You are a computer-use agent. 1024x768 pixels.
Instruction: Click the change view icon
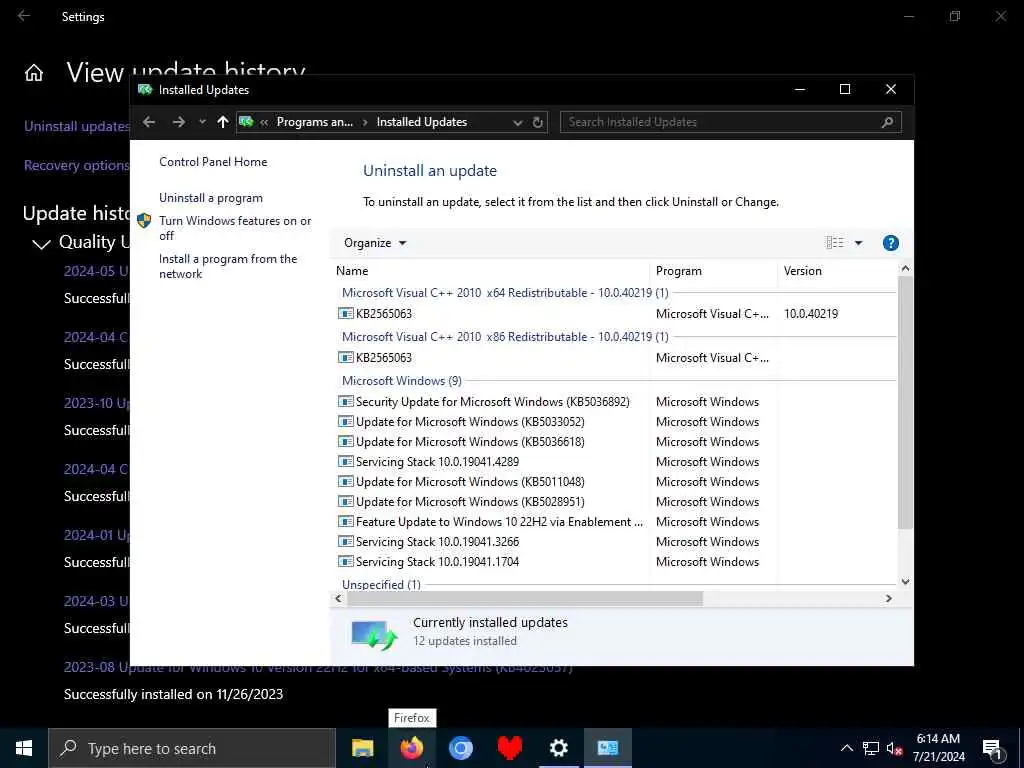click(x=835, y=243)
